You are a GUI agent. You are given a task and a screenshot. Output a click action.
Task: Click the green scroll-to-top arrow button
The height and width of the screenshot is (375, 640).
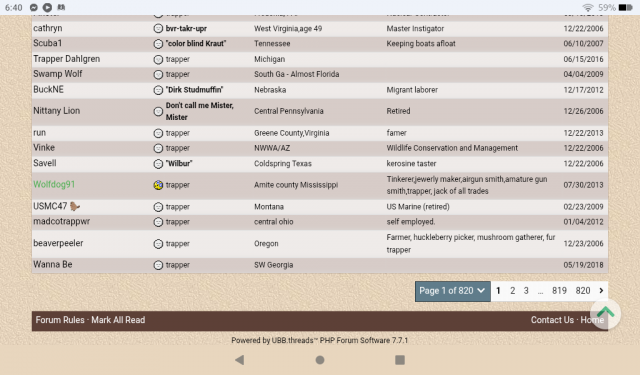605,313
